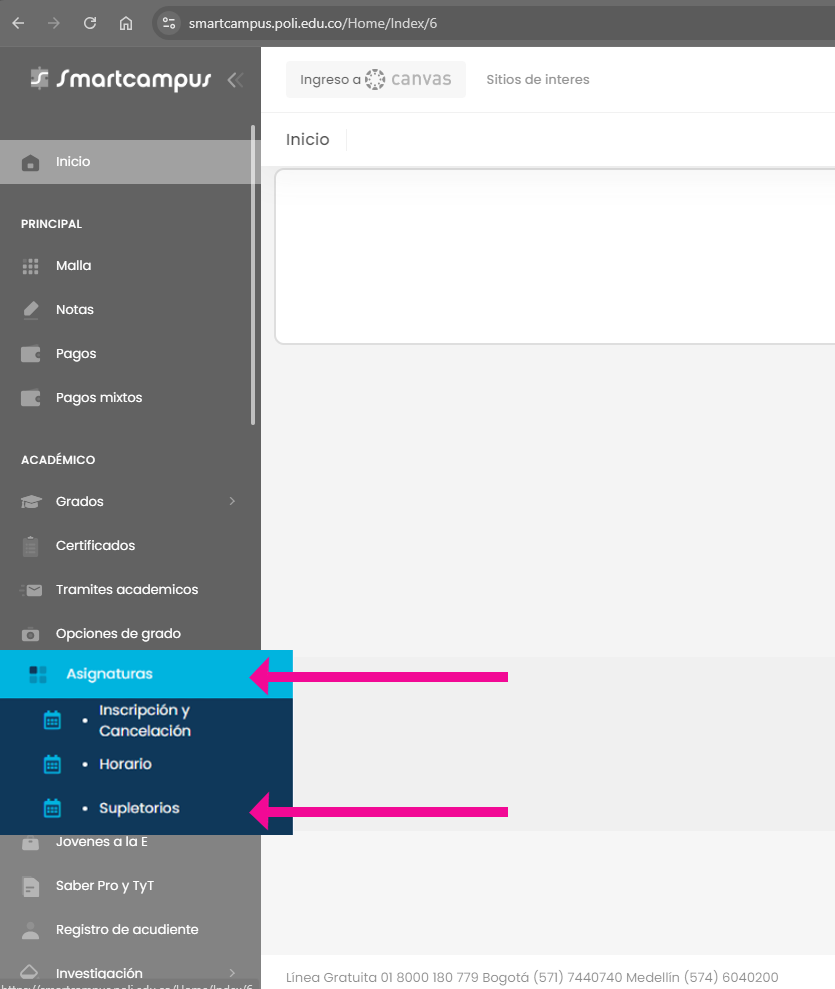Viewport: 835px width, 989px height.
Task: Open Inscripción y Cancelación submenu item
Action: [144, 721]
